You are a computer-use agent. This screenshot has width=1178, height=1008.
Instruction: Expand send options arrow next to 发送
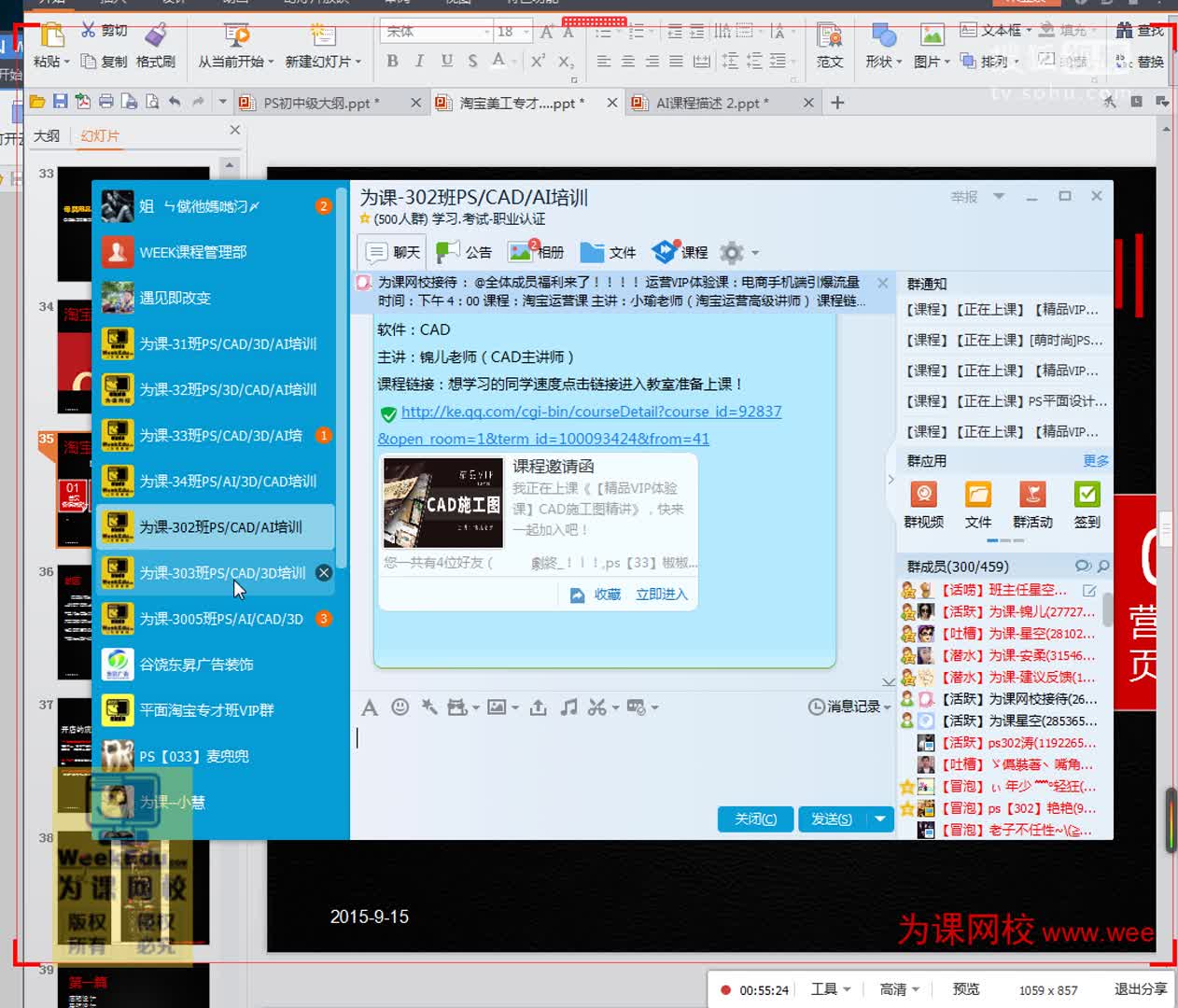click(x=880, y=819)
